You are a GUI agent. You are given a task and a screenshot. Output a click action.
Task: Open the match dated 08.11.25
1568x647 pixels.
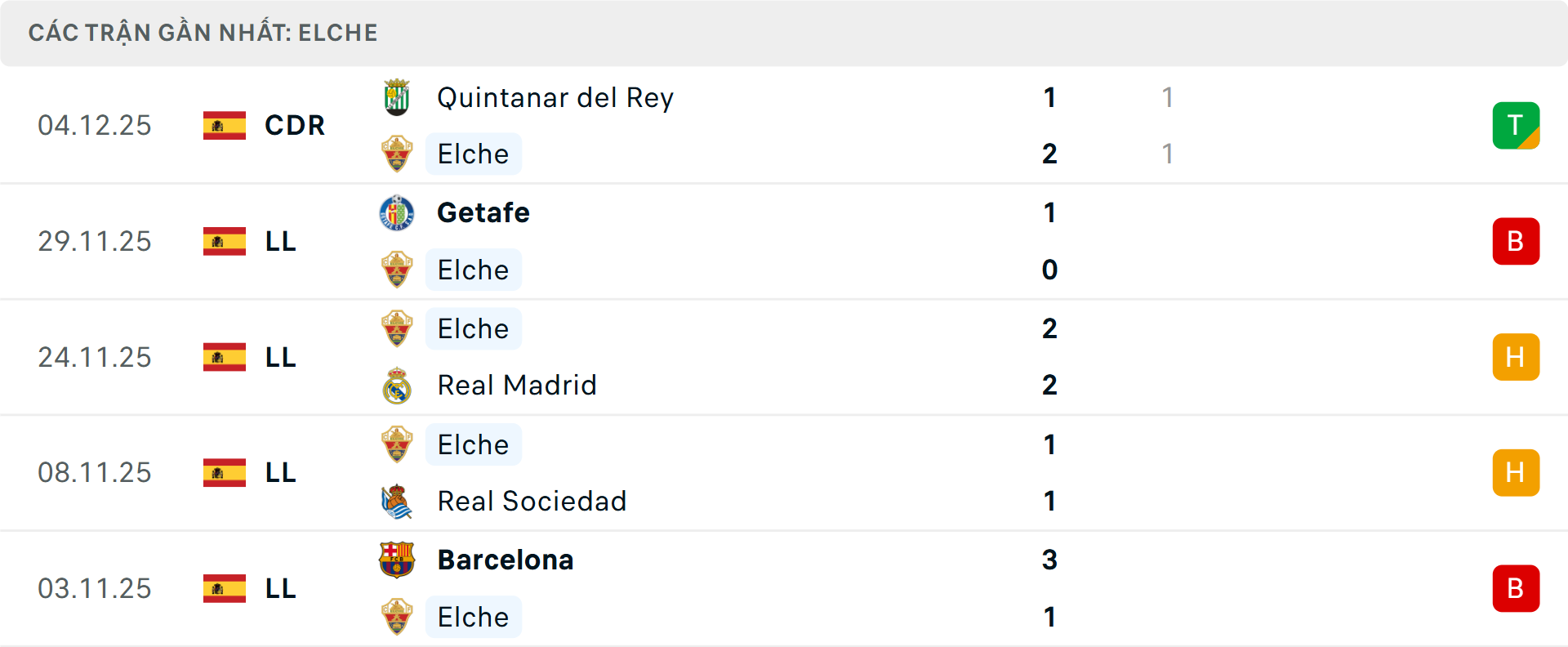(95, 473)
